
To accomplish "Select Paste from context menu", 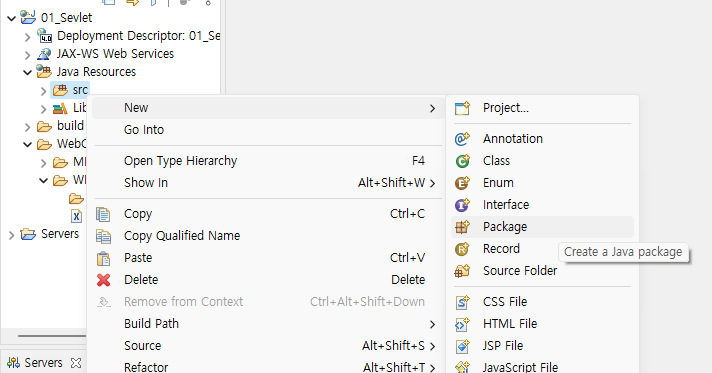I will [268, 258].
